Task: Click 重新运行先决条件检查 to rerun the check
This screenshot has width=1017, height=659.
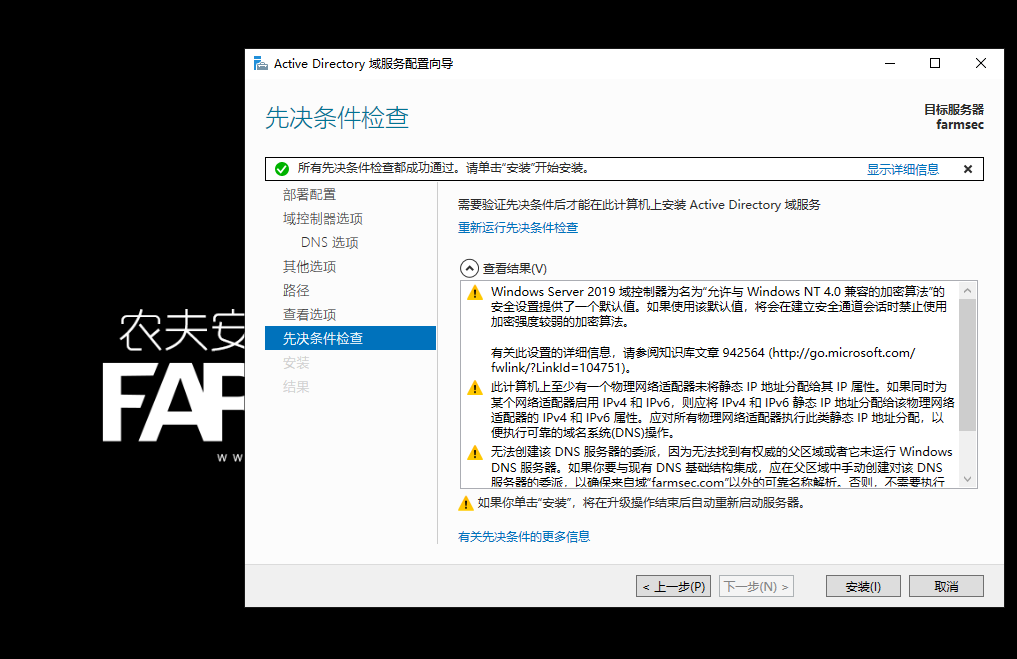Action: (517, 227)
